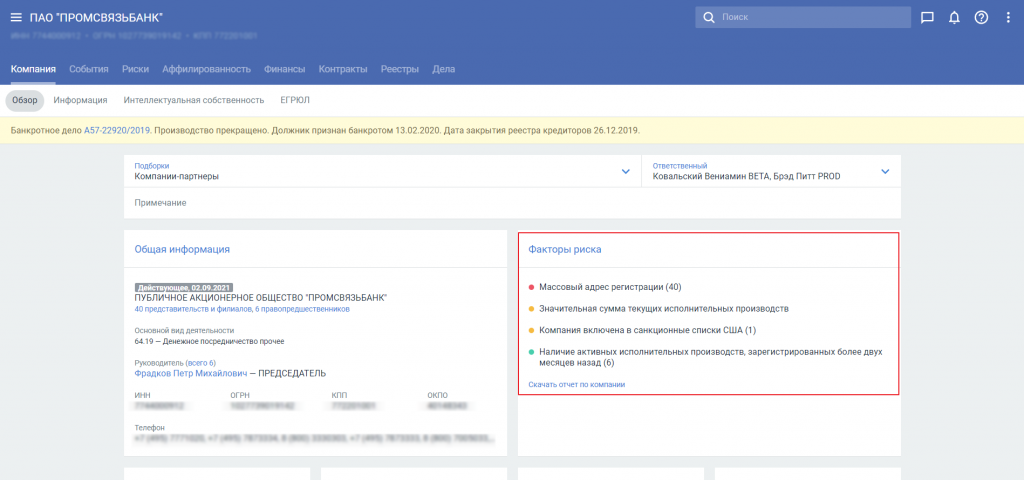The image size is (1024, 480).
Task: Open the всего 6 managers link
Action: 200,362
